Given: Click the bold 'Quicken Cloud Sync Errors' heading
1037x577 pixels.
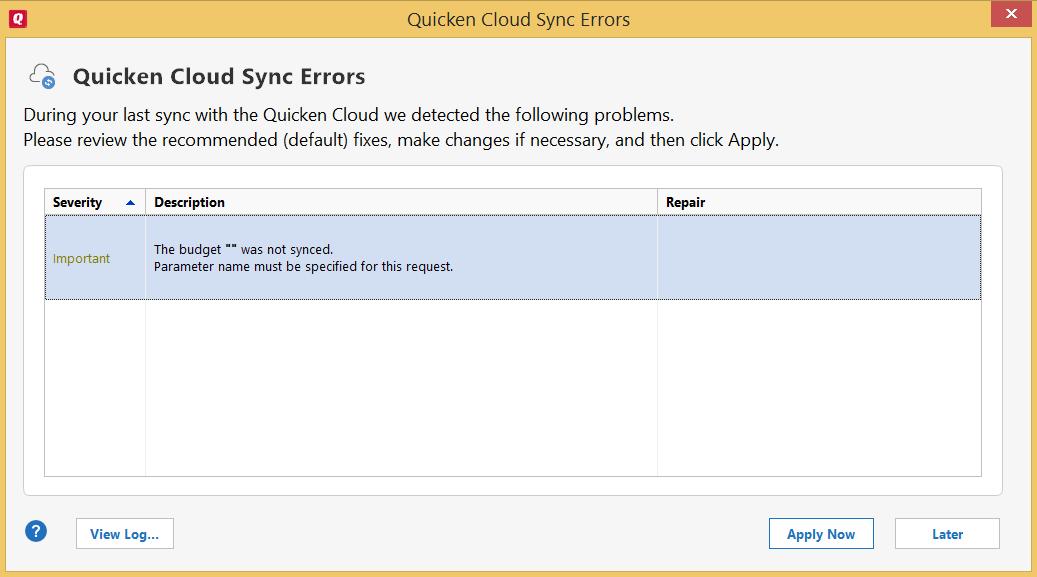Looking at the screenshot, I should coord(219,77).
